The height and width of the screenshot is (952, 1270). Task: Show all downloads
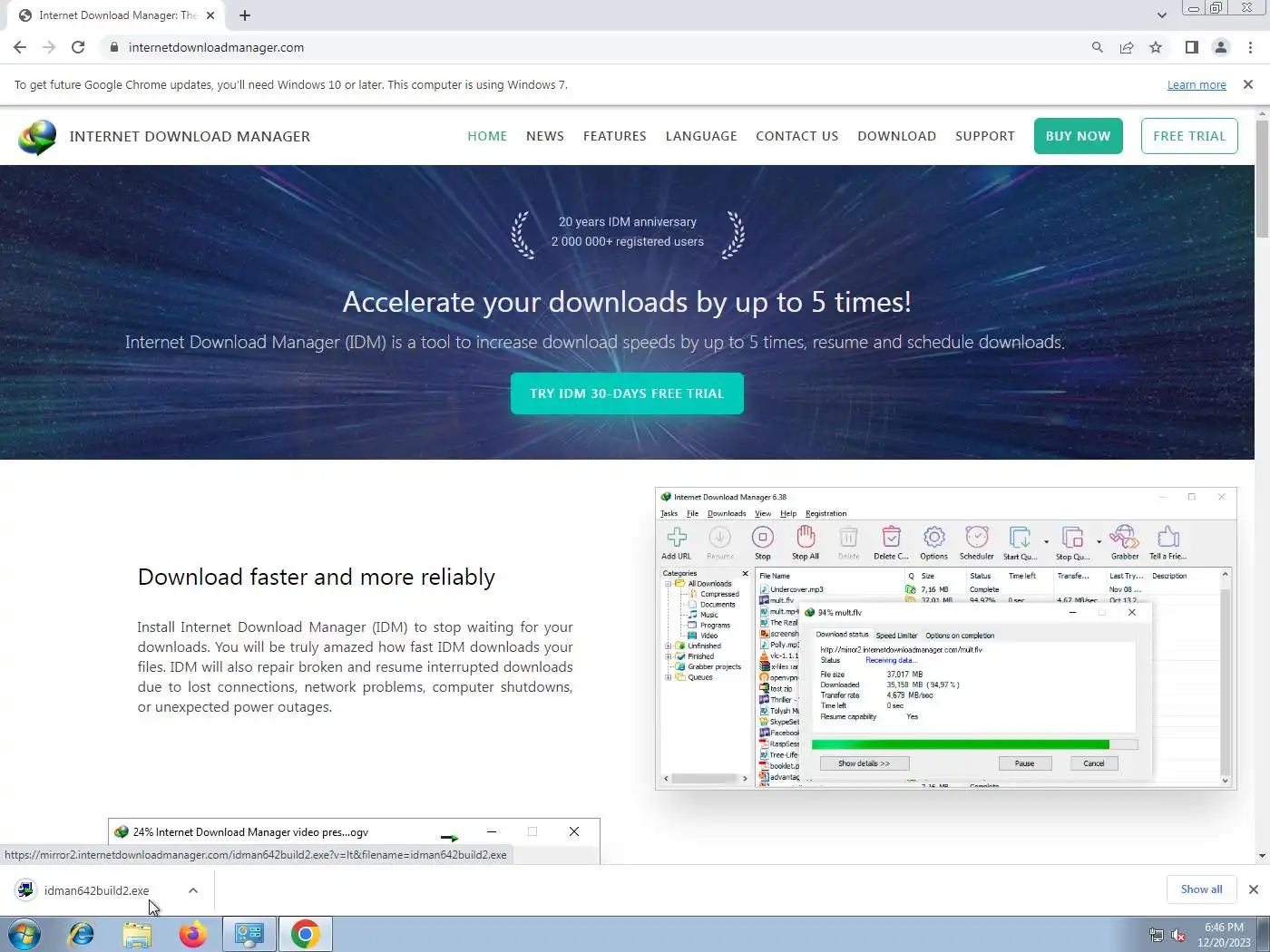click(1201, 889)
